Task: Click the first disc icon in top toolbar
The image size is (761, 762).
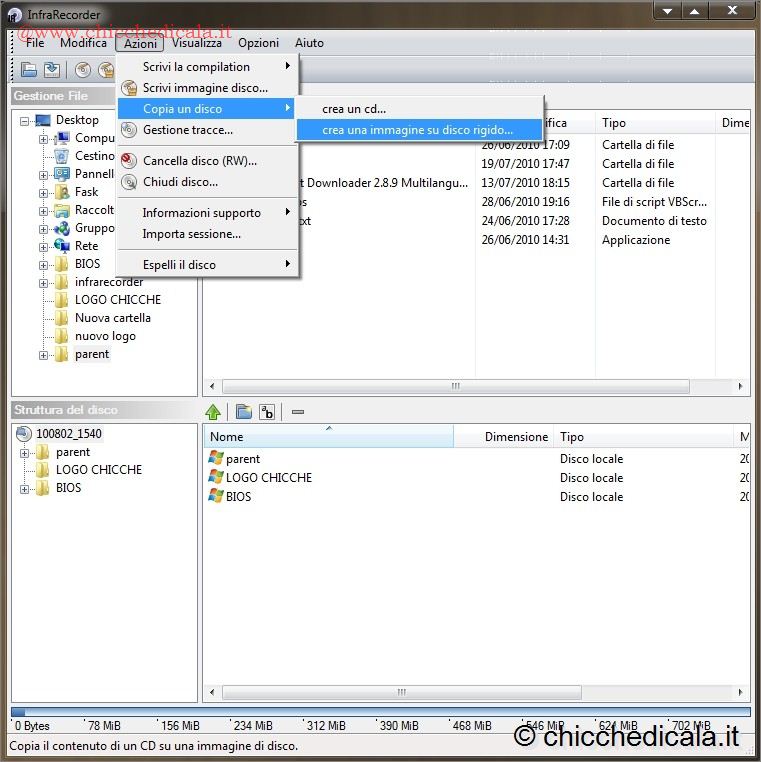Action: tap(82, 69)
